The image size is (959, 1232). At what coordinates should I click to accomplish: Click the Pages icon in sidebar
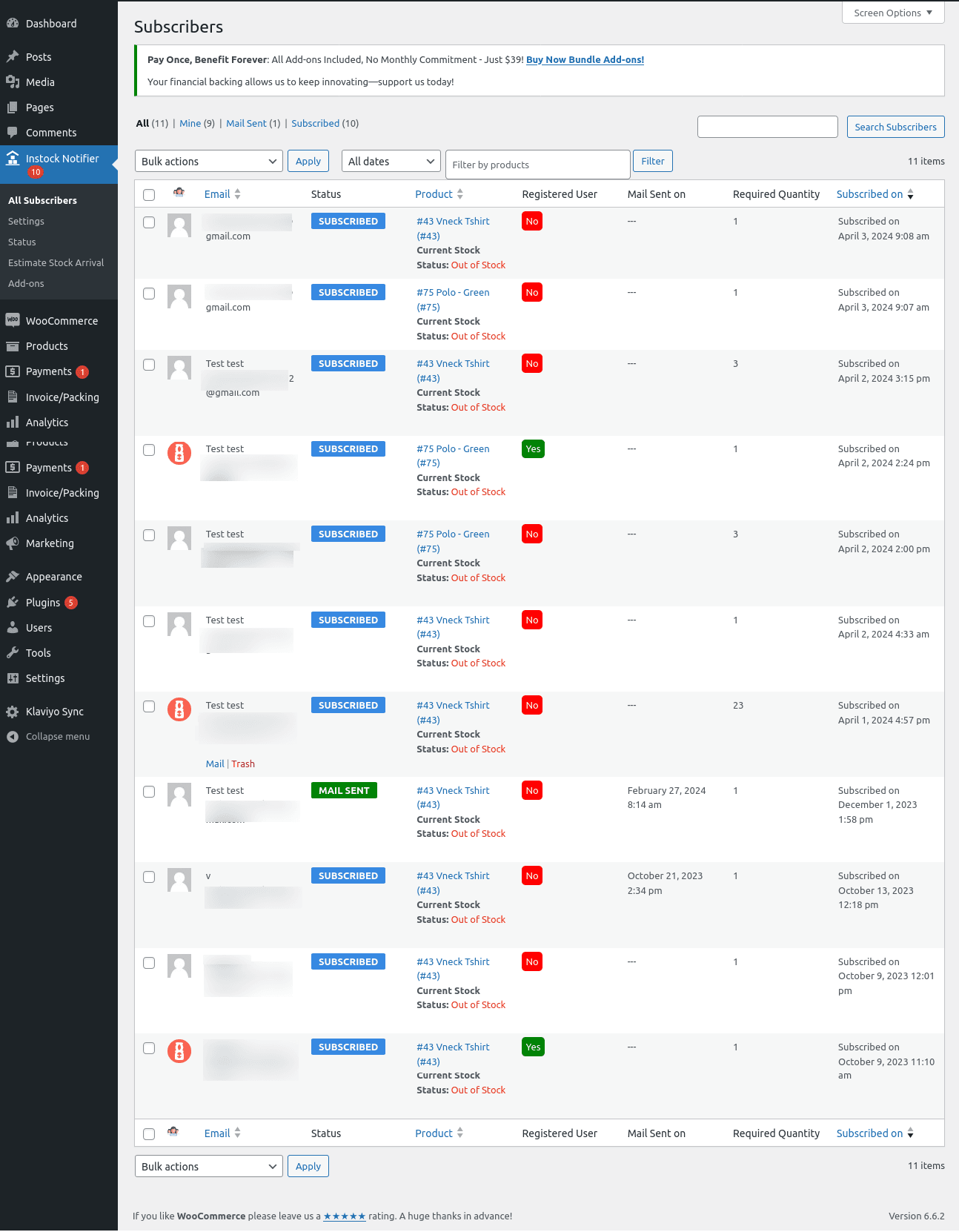coord(13,107)
